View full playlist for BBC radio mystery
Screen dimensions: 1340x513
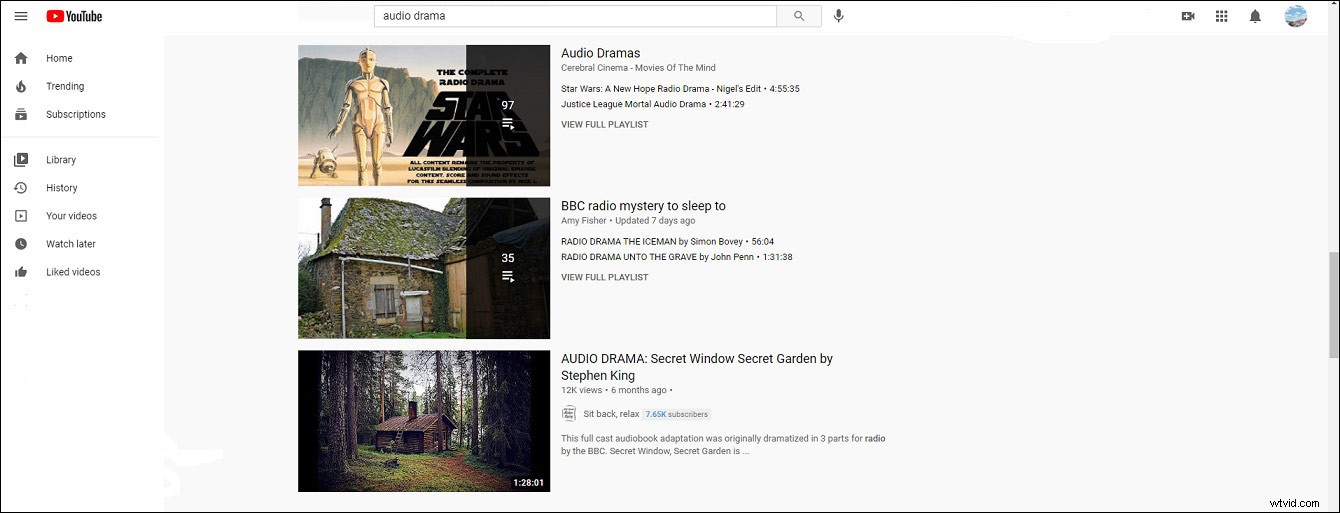[x=604, y=277]
